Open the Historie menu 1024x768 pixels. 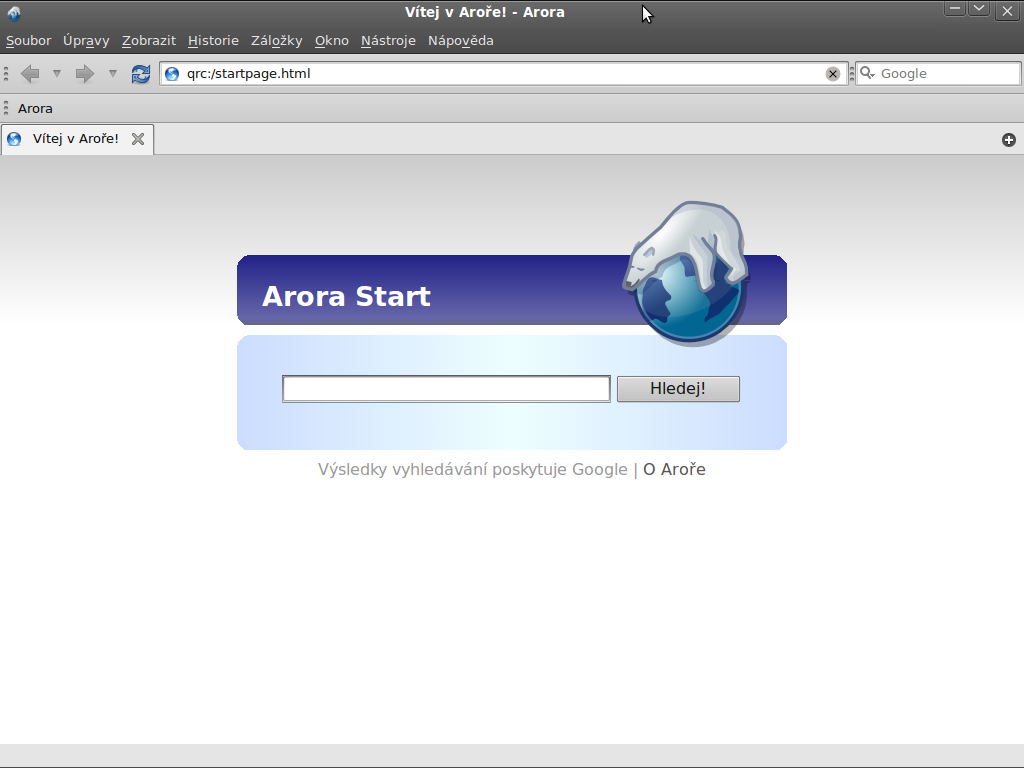point(214,40)
